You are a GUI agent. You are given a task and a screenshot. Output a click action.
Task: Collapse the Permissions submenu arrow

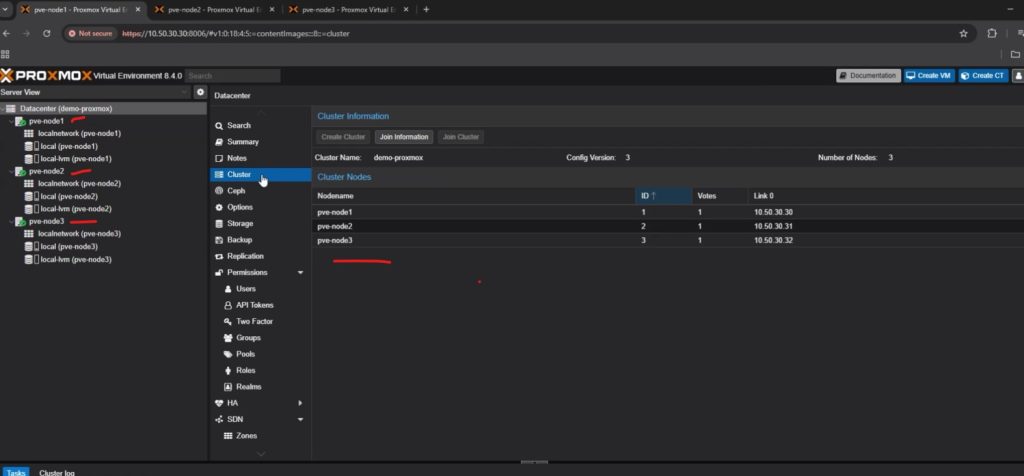(x=300, y=272)
